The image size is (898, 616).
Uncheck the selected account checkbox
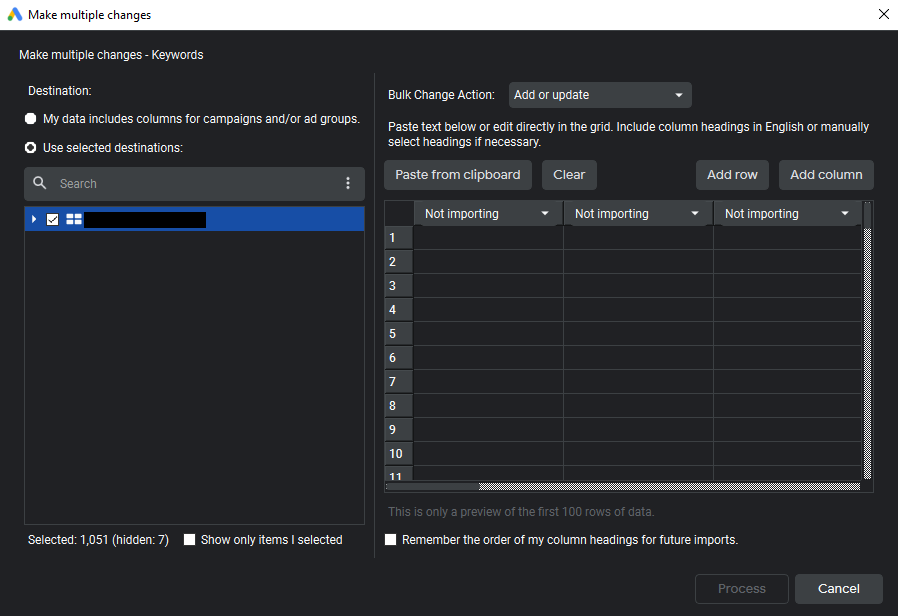53,219
